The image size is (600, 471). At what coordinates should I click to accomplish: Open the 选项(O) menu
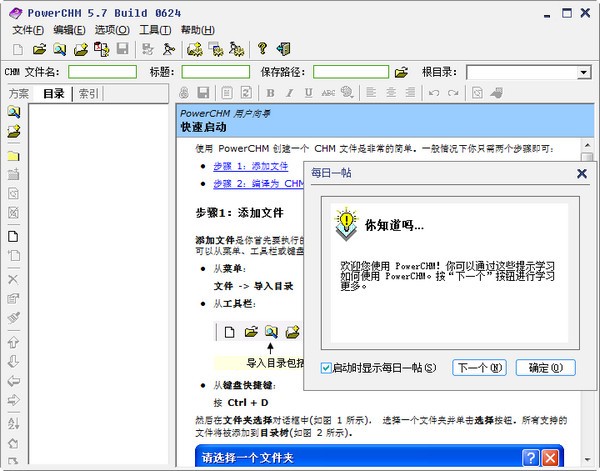click(x=112, y=30)
